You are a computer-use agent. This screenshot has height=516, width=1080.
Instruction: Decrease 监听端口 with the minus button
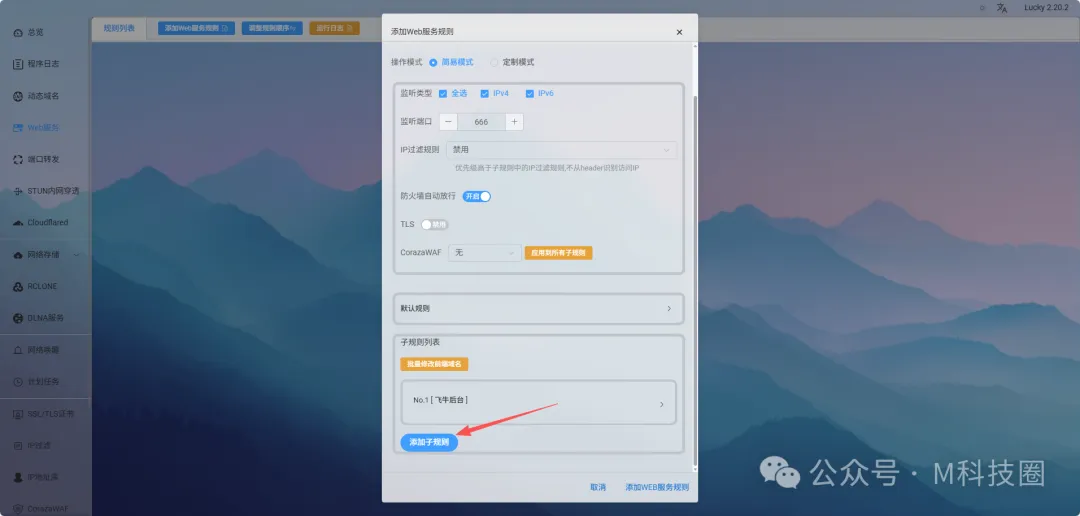coord(448,122)
